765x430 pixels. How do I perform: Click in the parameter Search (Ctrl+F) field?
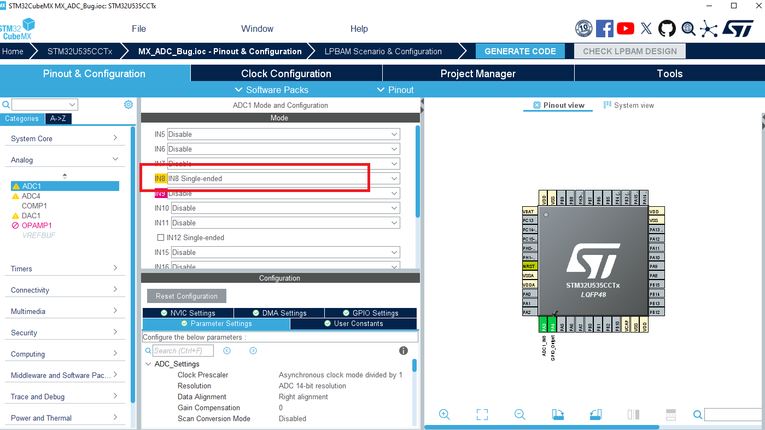coord(182,350)
